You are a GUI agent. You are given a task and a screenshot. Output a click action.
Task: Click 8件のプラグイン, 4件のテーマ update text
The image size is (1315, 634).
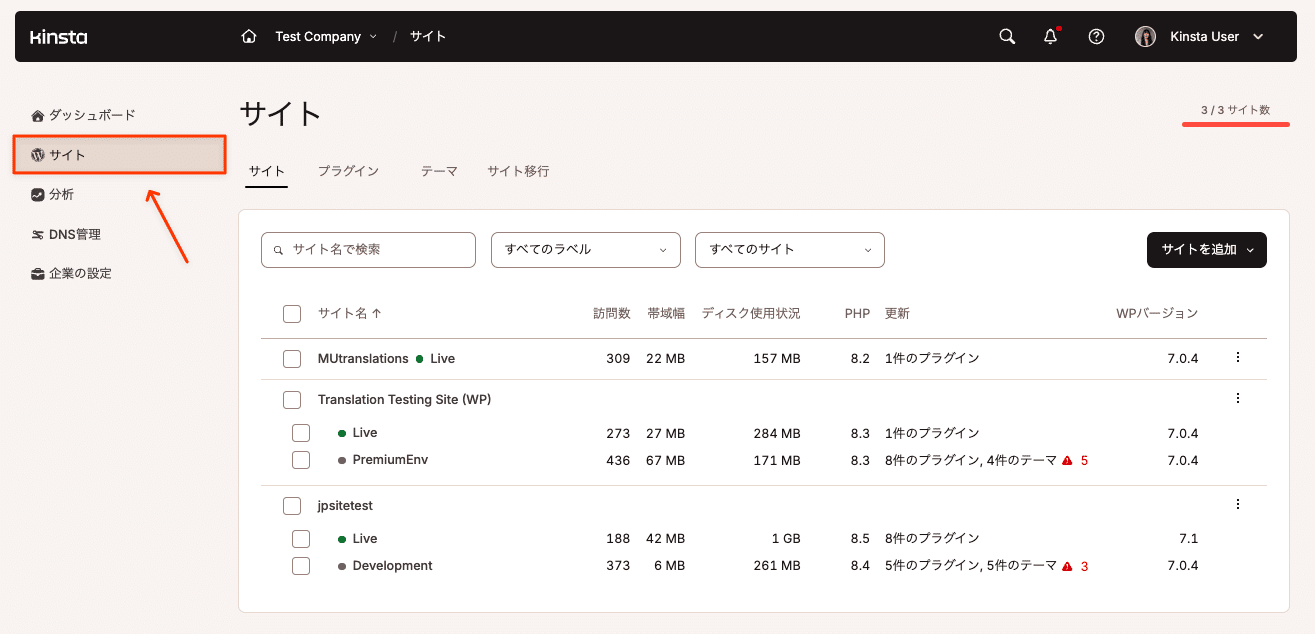point(970,460)
